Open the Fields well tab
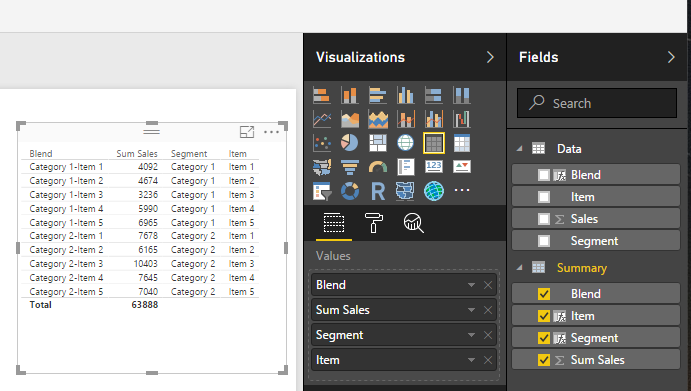 (x=334, y=223)
